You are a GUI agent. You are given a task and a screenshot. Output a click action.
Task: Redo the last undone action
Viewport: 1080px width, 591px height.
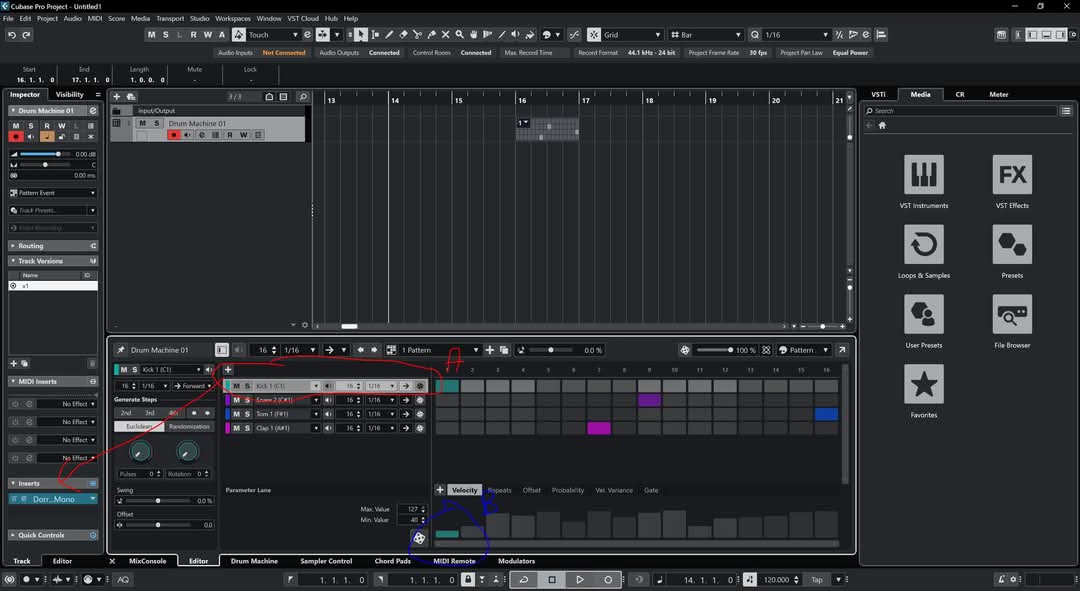pyautogui.click(x=26, y=34)
